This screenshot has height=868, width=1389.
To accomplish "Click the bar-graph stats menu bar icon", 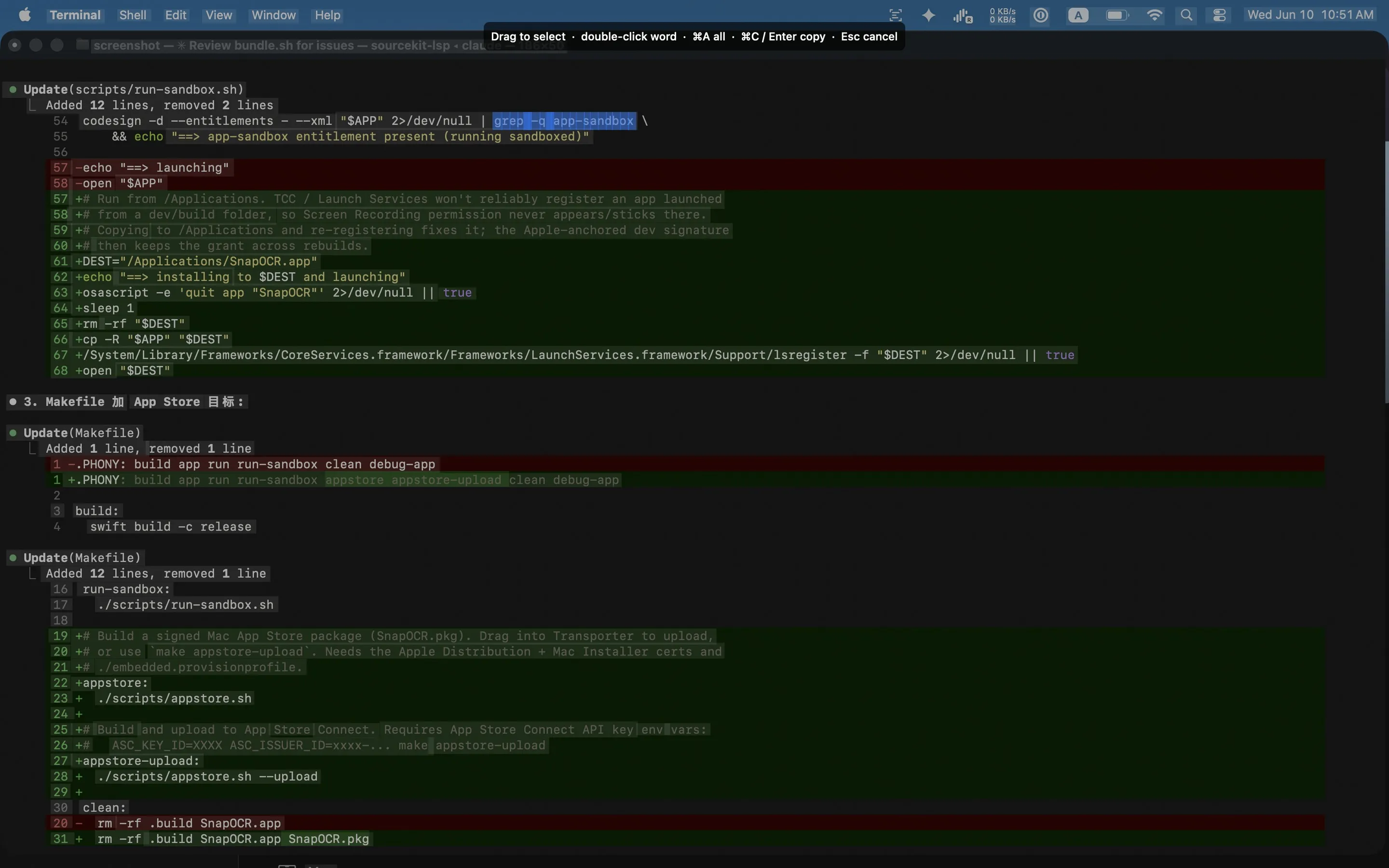I will 963,15.
